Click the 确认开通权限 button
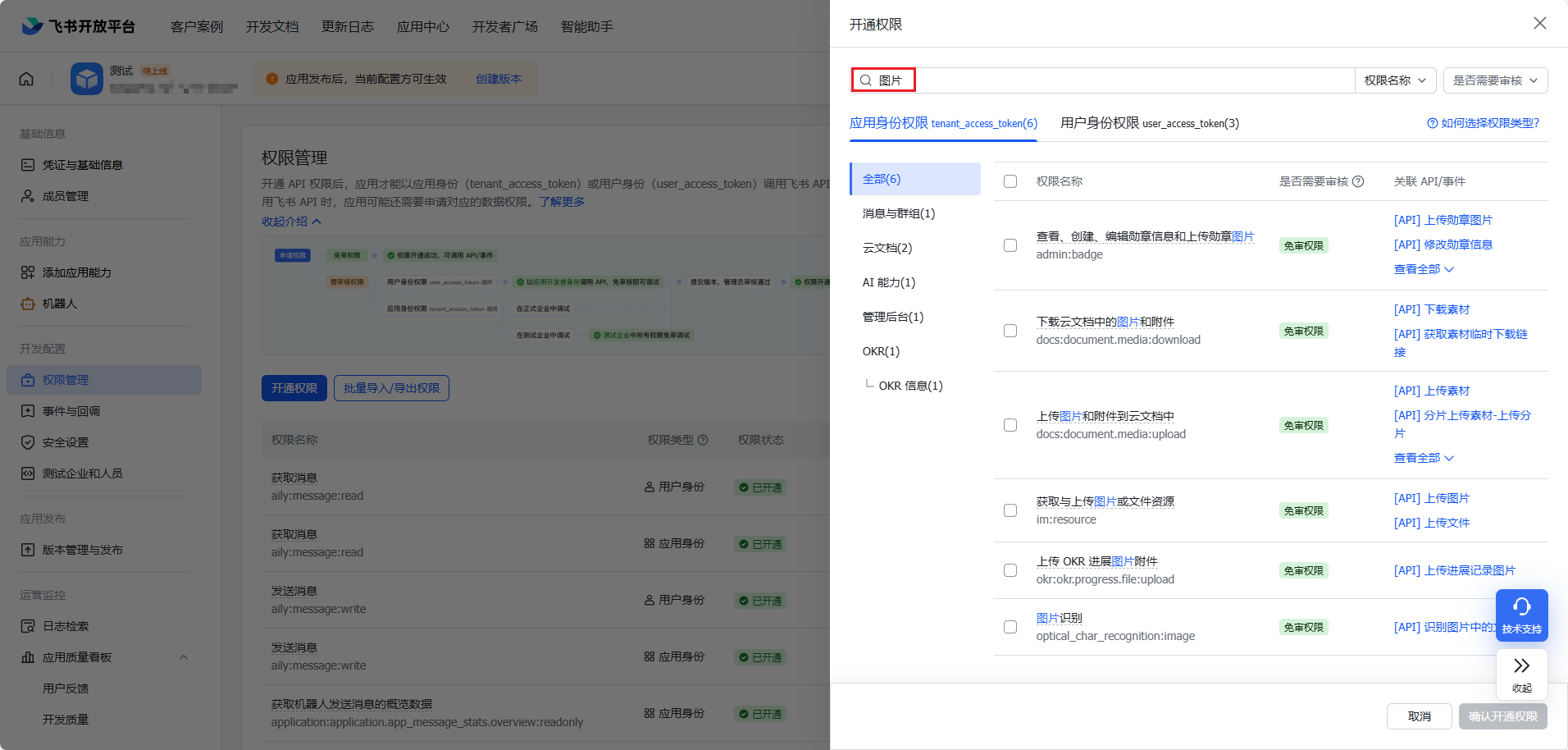This screenshot has height=750, width=1568. pos(1502,716)
